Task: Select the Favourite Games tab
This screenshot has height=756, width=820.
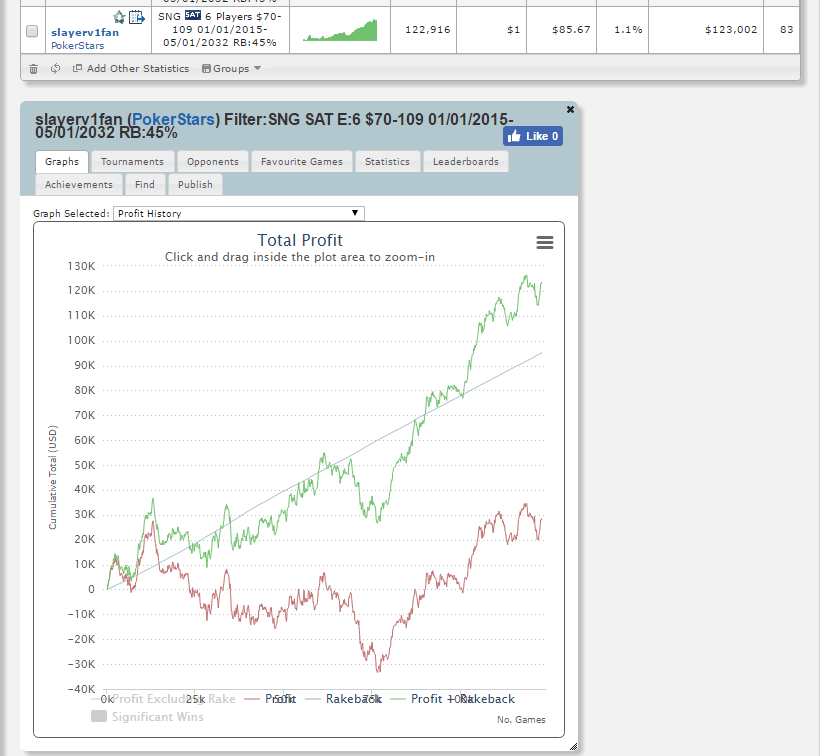Action: click(302, 162)
